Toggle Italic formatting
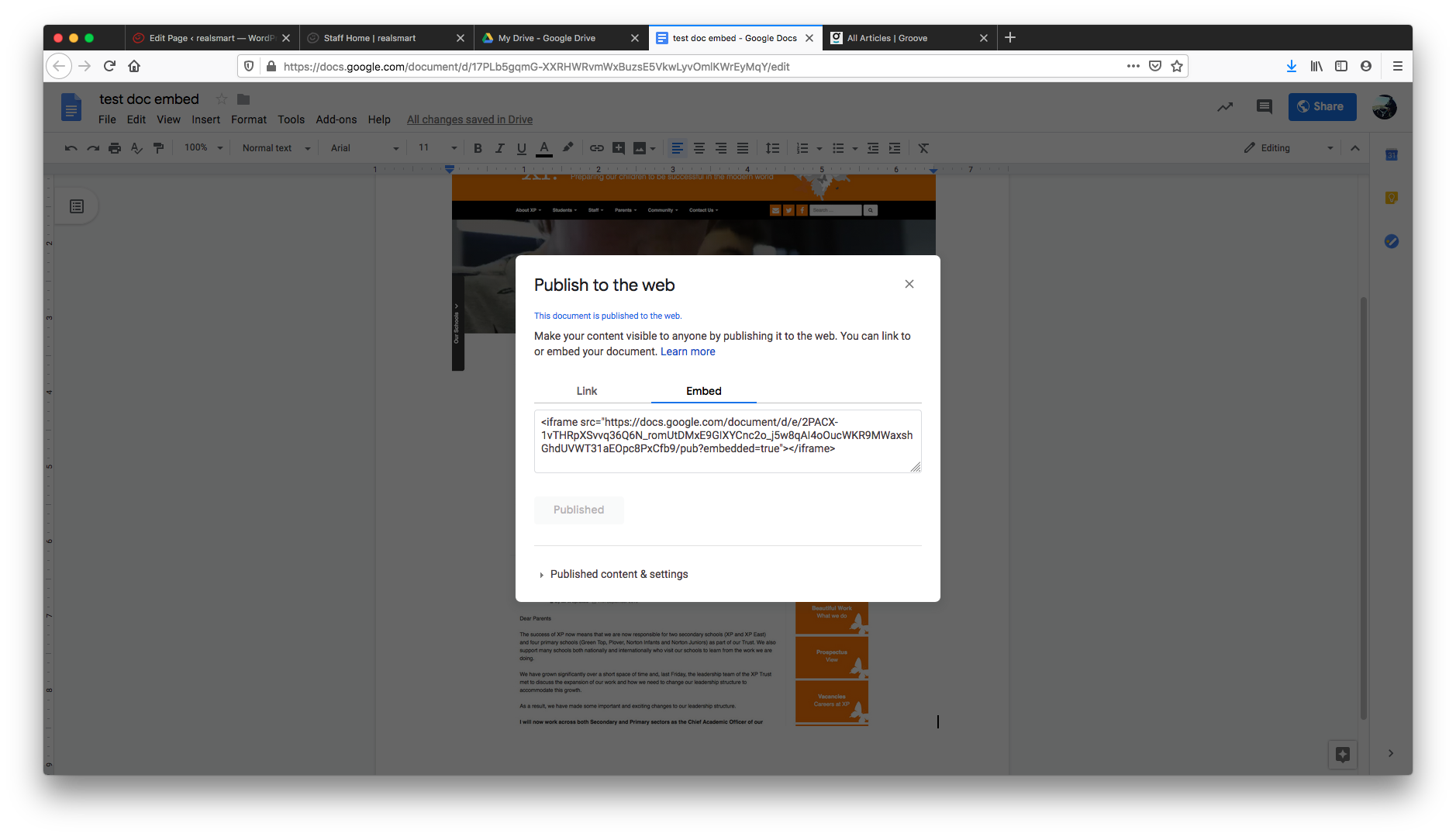This screenshot has height=837, width=1456. click(x=499, y=148)
